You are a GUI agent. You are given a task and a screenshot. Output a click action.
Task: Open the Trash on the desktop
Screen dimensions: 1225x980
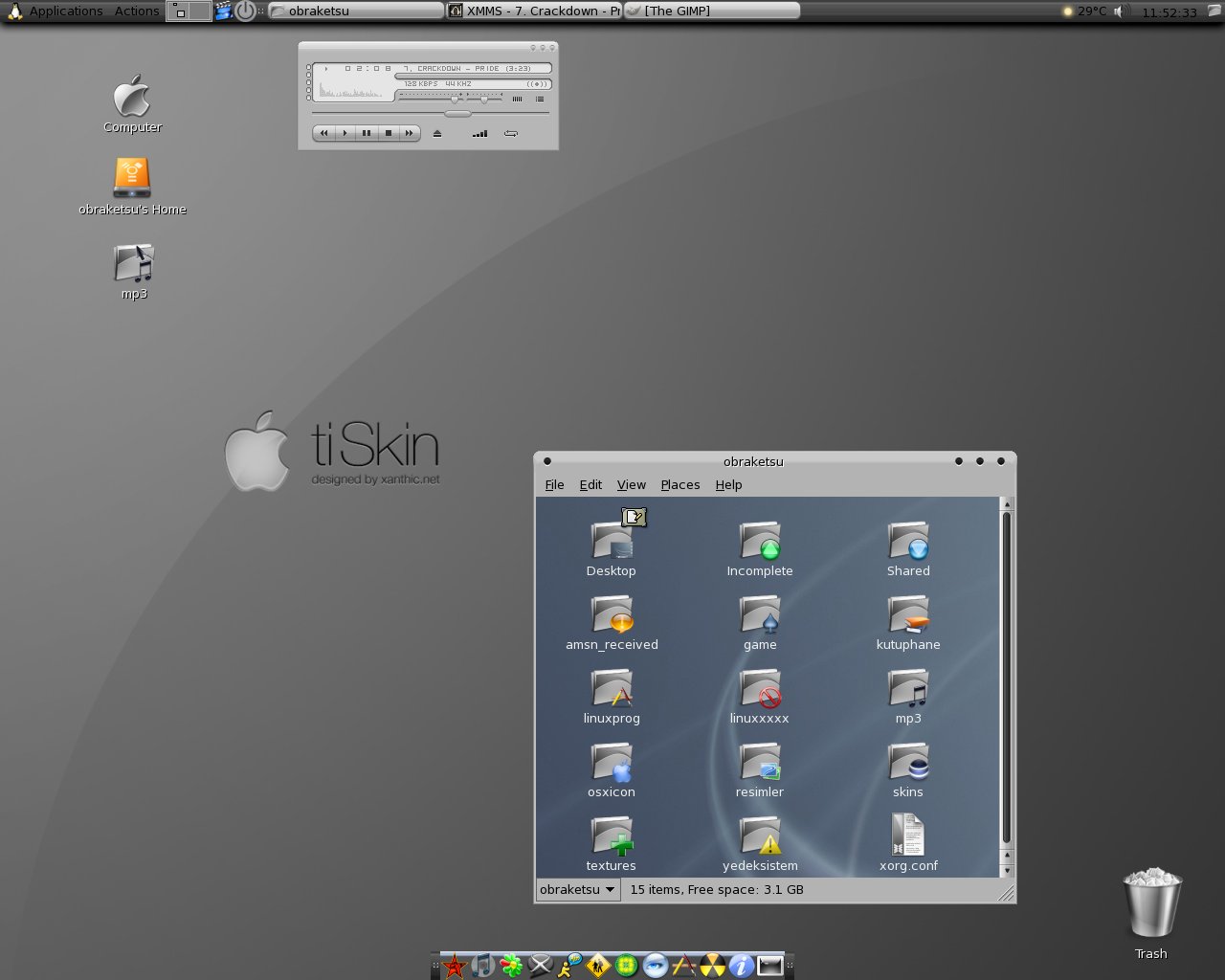click(x=1151, y=914)
